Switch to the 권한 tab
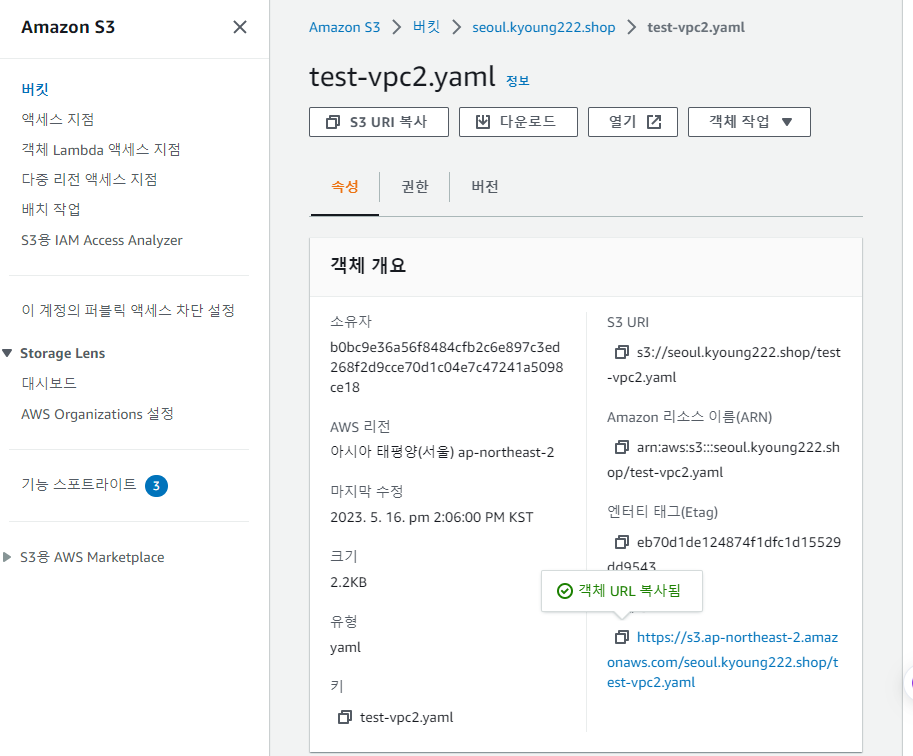Image resolution: width=913 pixels, height=756 pixels. (415, 186)
